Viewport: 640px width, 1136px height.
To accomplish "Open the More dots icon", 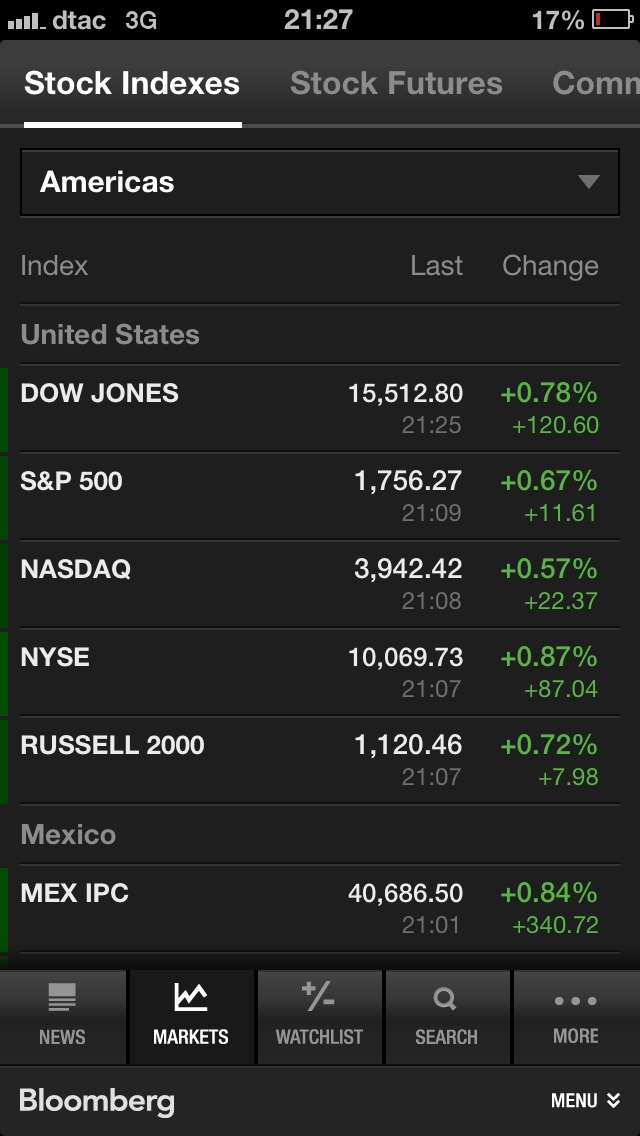I will [575, 1000].
